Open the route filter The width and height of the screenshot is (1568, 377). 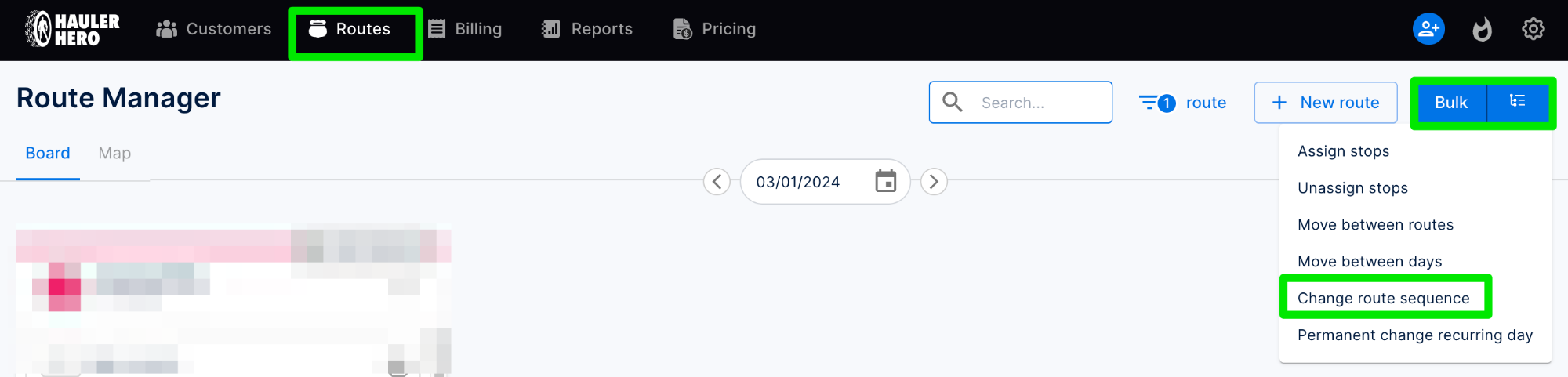coord(1182,103)
